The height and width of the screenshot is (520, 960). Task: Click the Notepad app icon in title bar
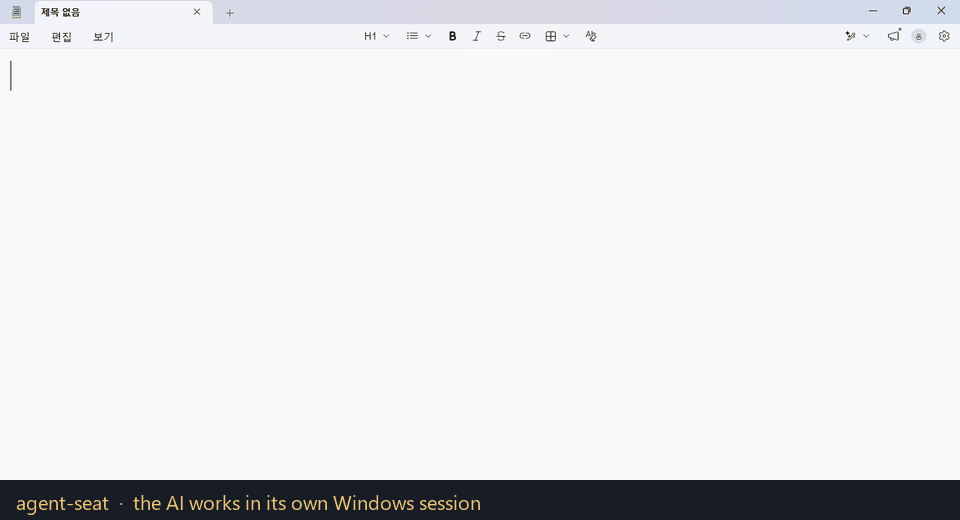click(x=17, y=12)
